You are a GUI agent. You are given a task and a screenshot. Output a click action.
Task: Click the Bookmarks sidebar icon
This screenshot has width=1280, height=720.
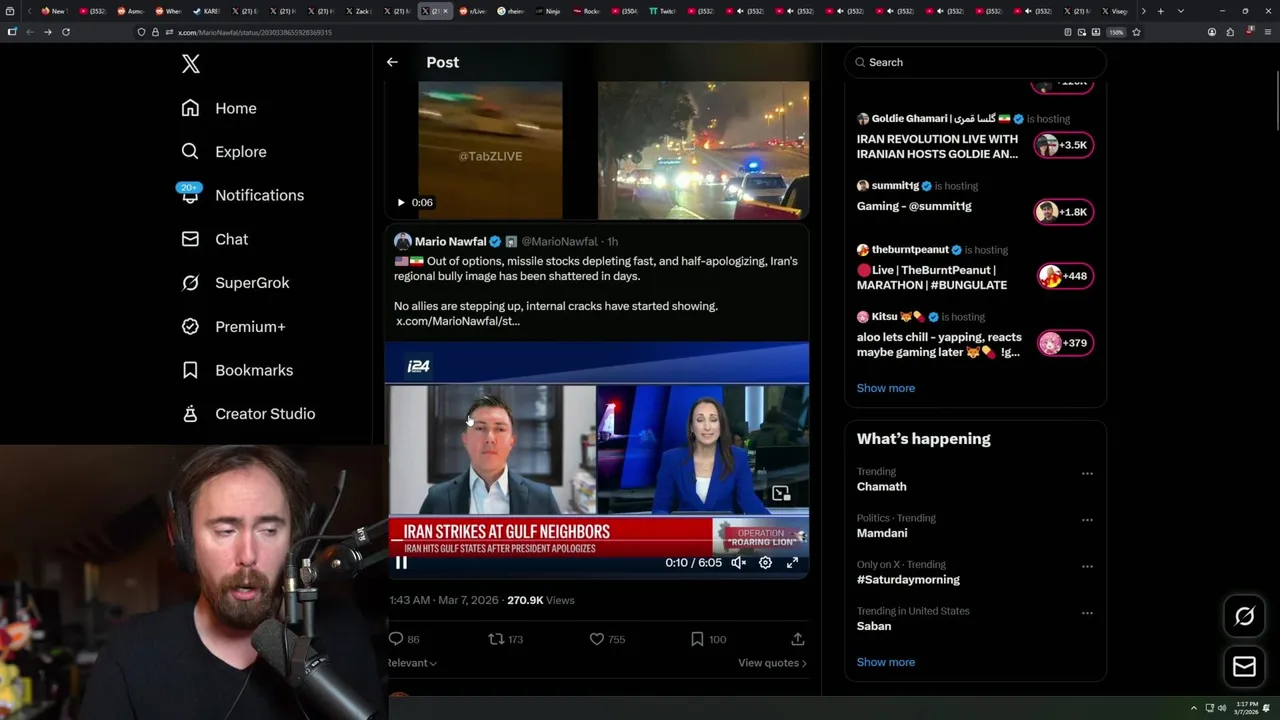190,370
